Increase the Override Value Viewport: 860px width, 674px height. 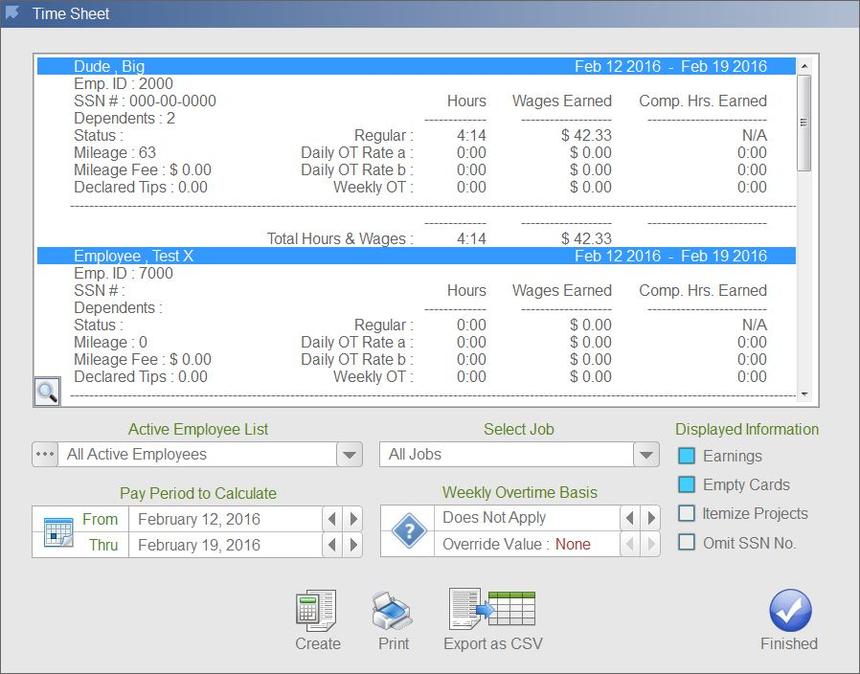pyautogui.click(x=651, y=544)
